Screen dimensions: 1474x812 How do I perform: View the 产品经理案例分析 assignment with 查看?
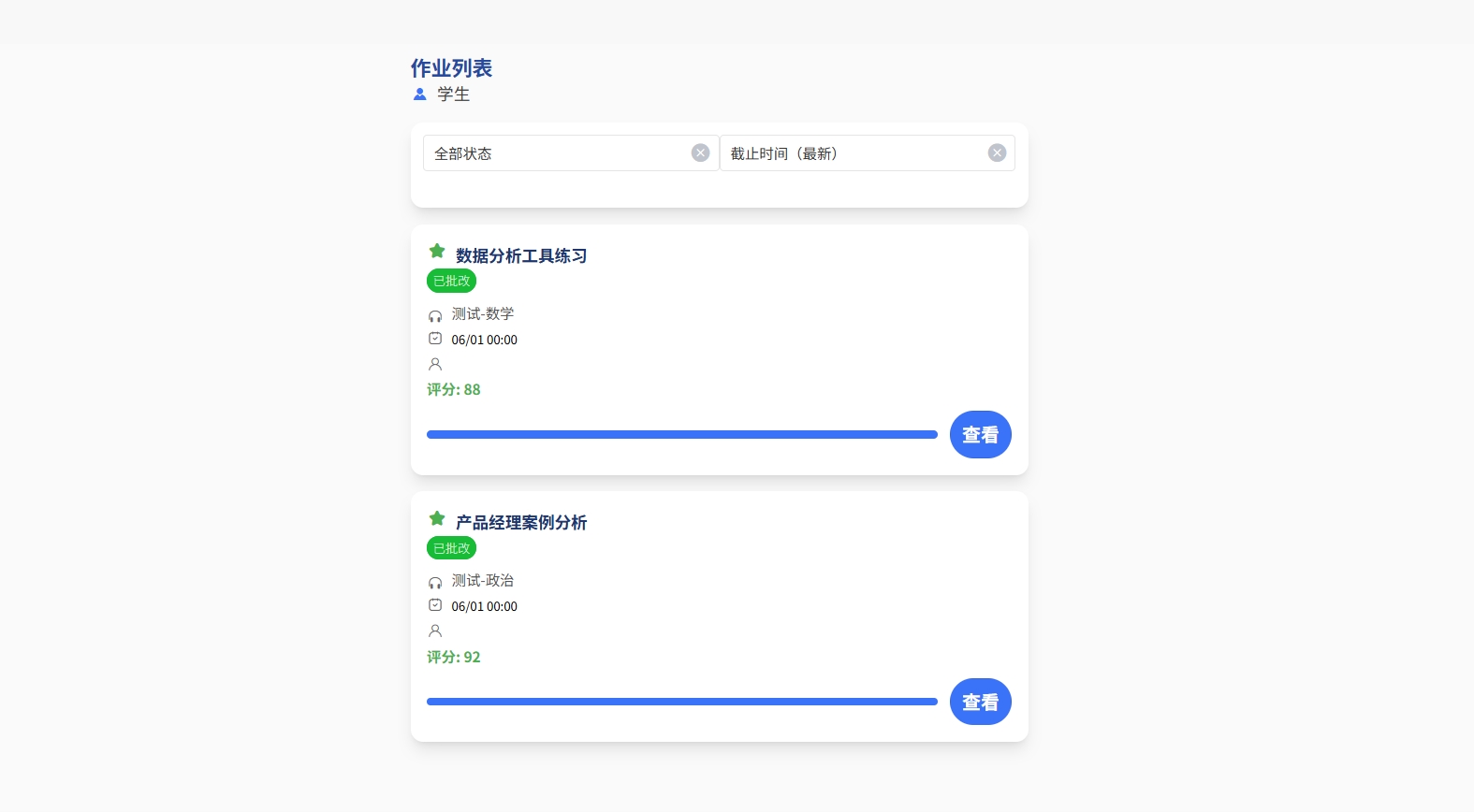pos(980,702)
